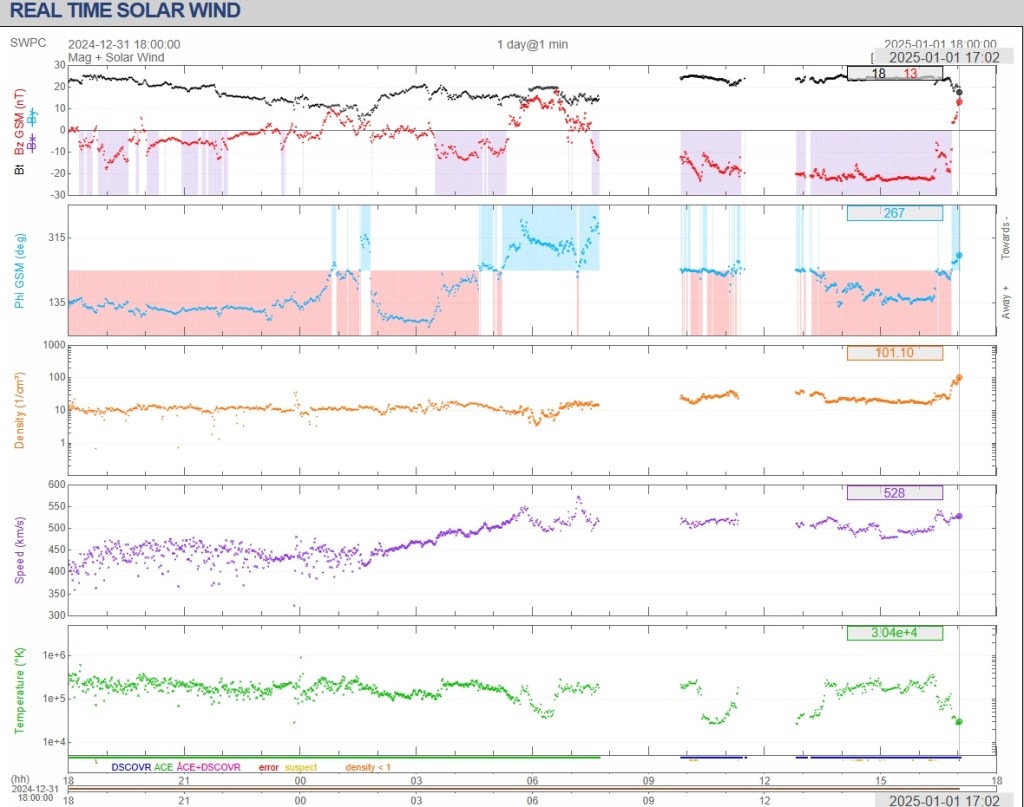
Task: Toggle the Bt series label
Action: (20, 171)
